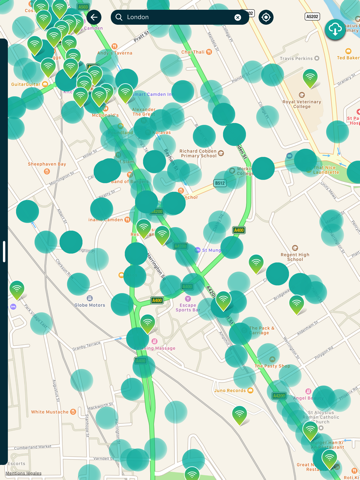
Task: Tap the Cumberland Market street label
Action: [33, 447]
